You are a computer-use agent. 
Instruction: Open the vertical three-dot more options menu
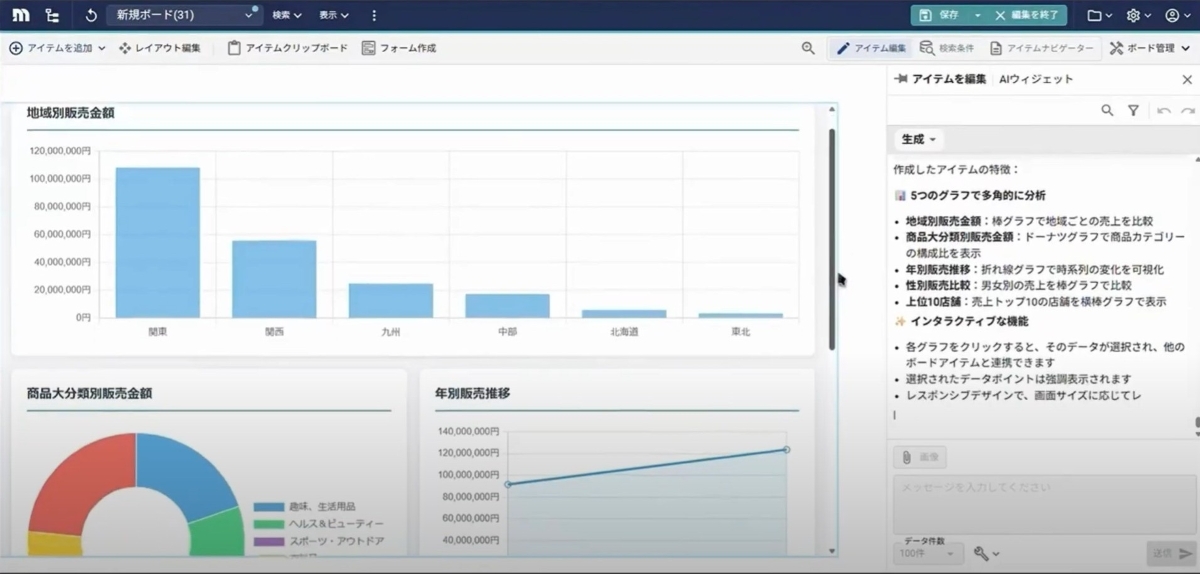[374, 15]
